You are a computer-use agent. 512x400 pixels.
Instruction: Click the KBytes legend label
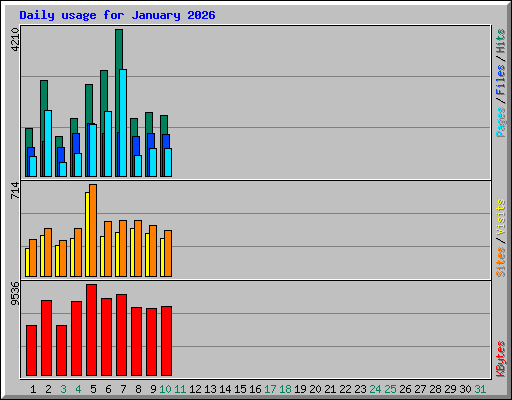[x=500, y=359]
